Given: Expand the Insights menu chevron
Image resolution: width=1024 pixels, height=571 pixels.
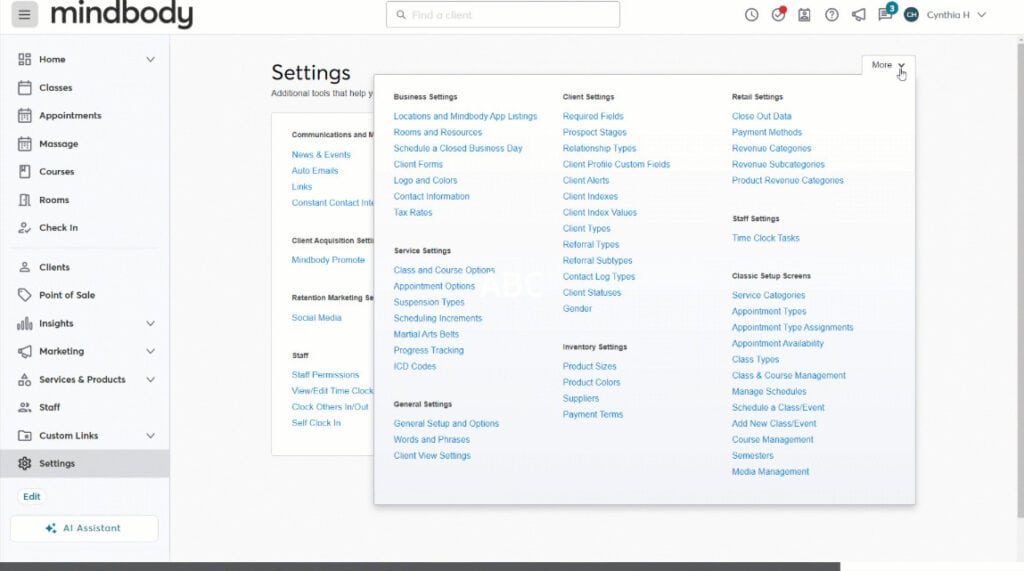Looking at the screenshot, I should coord(150,323).
